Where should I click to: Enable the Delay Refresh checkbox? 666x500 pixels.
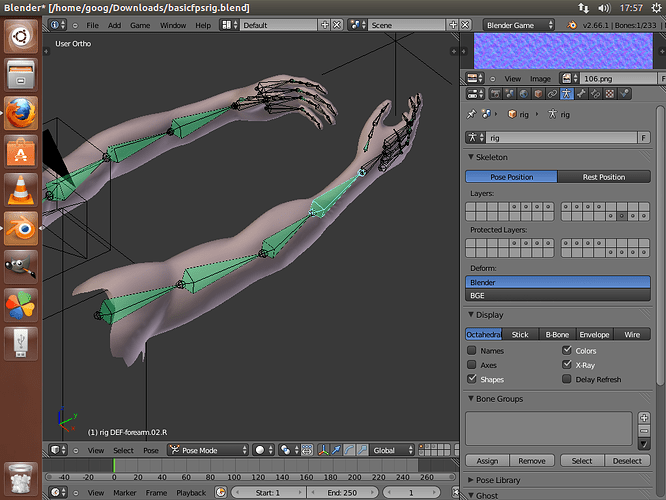[567, 379]
